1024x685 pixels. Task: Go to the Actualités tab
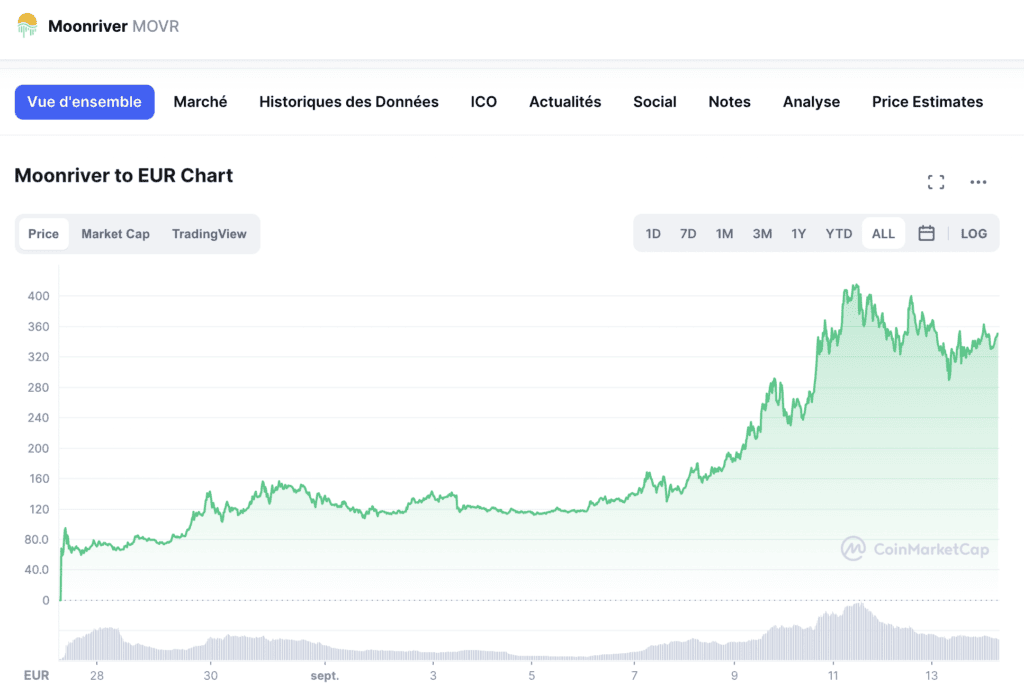(565, 102)
